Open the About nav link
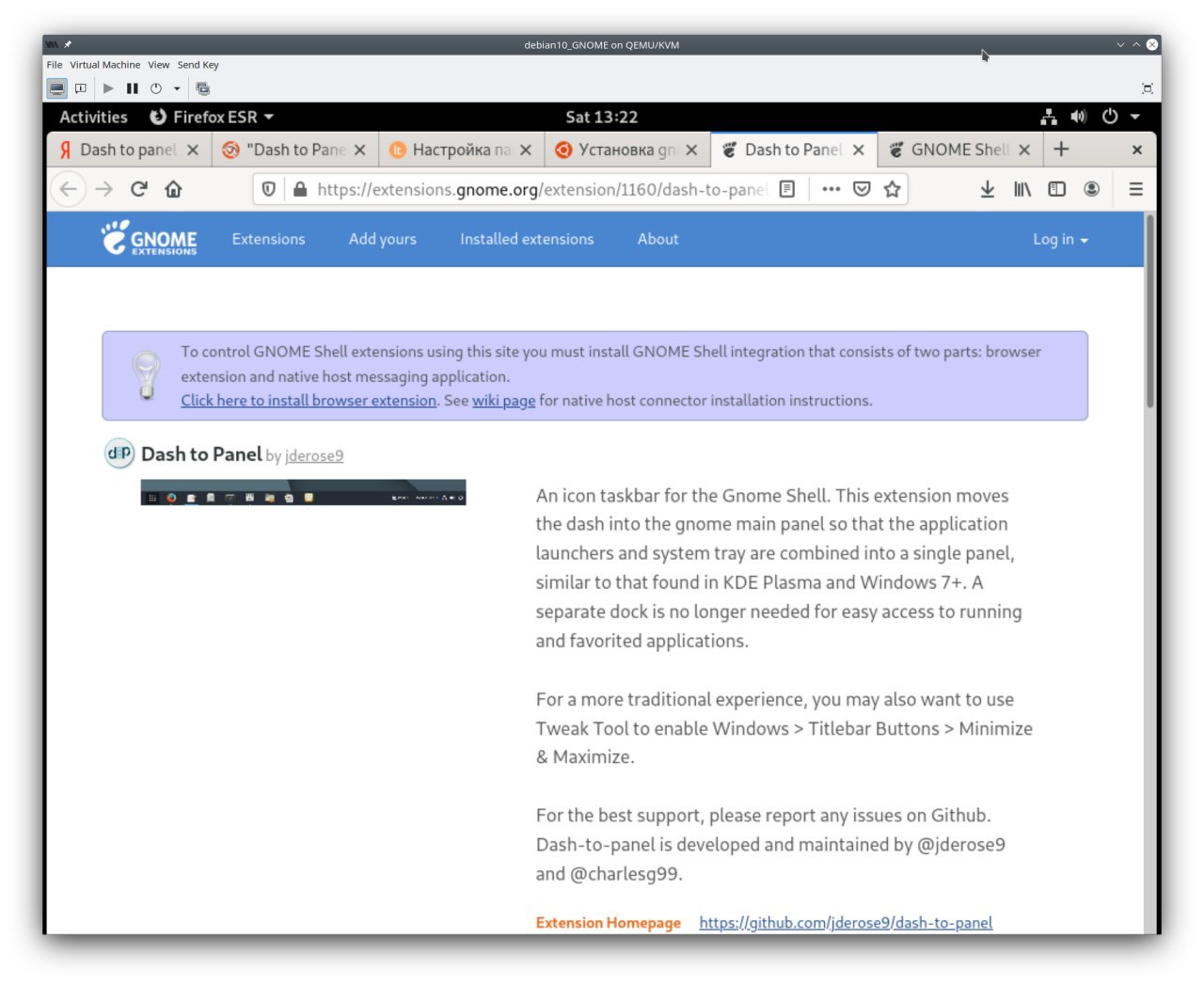This screenshot has width=1204, height=985. (x=657, y=239)
